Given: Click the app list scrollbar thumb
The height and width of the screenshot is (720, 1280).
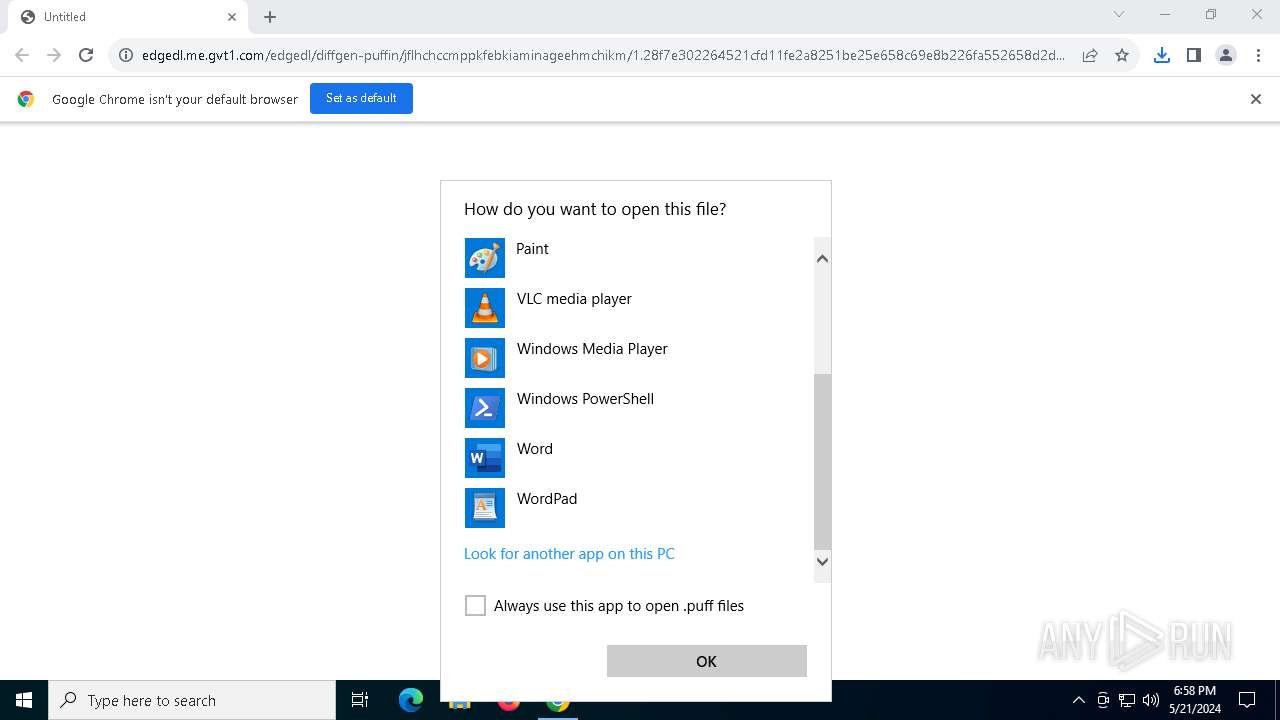Looking at the screenshot, I should 822,462.
